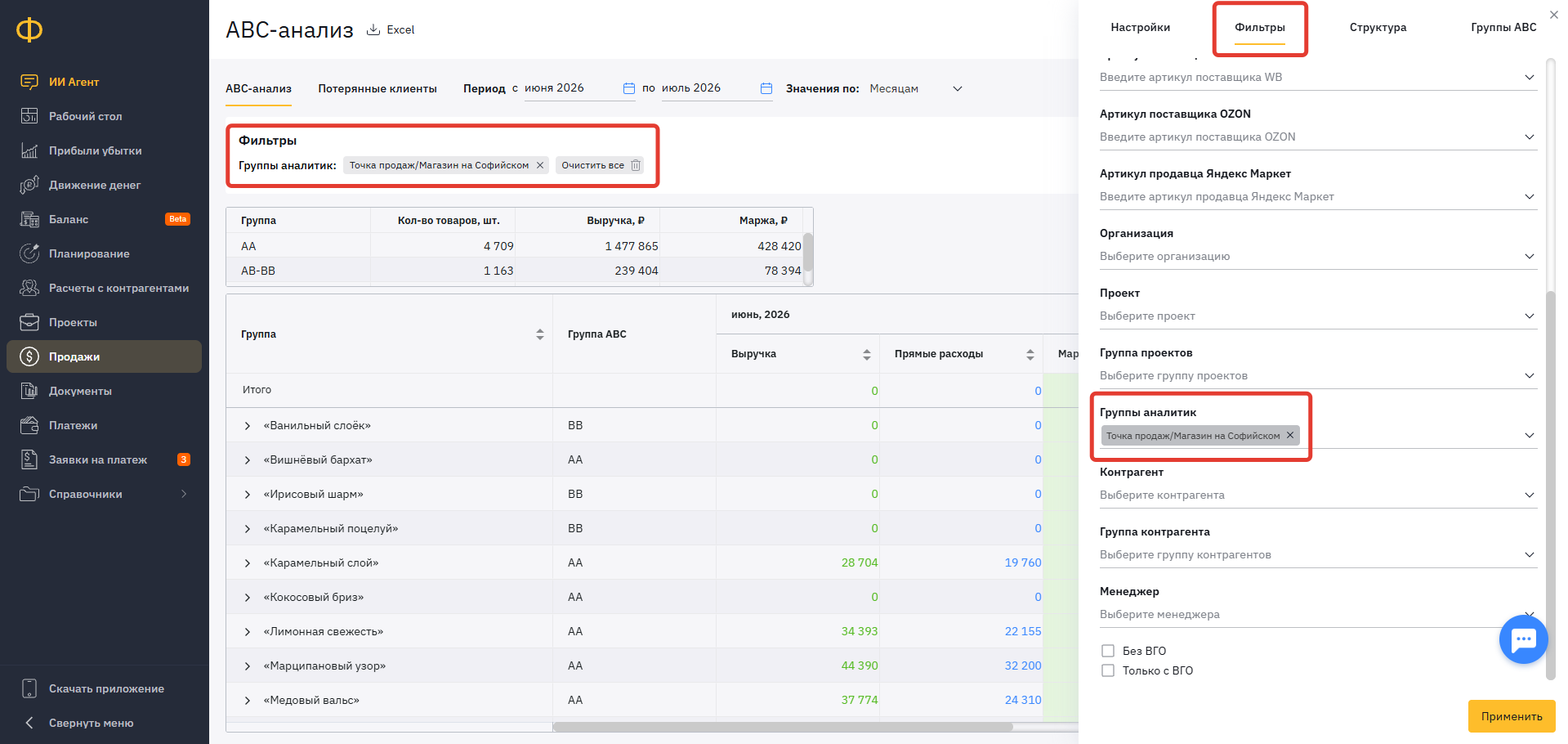Tick the Только с ВГО checkbox
Screen dimensions: 1568x744
1108,670
